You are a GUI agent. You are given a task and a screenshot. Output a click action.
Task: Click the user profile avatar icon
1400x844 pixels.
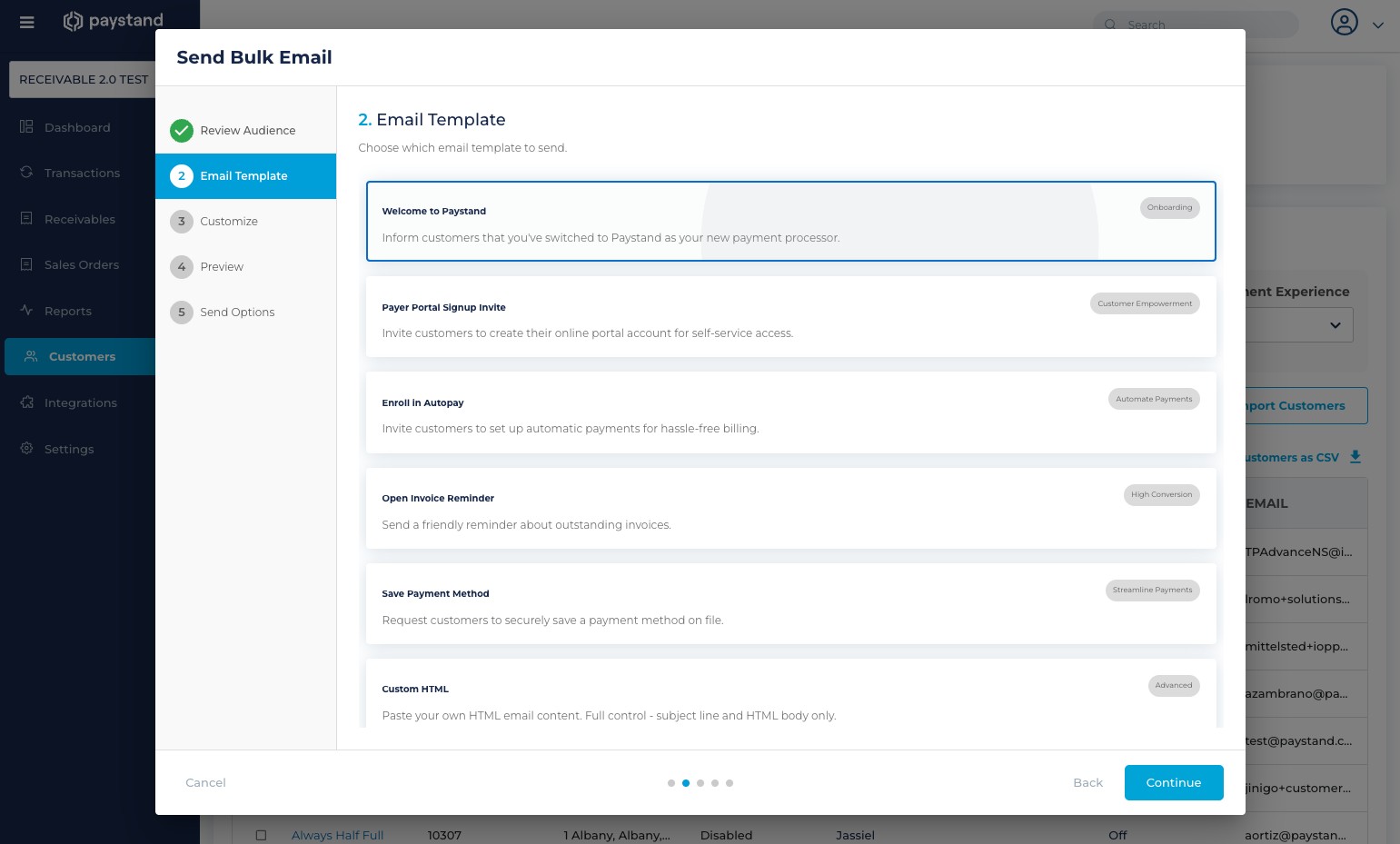1345,22
